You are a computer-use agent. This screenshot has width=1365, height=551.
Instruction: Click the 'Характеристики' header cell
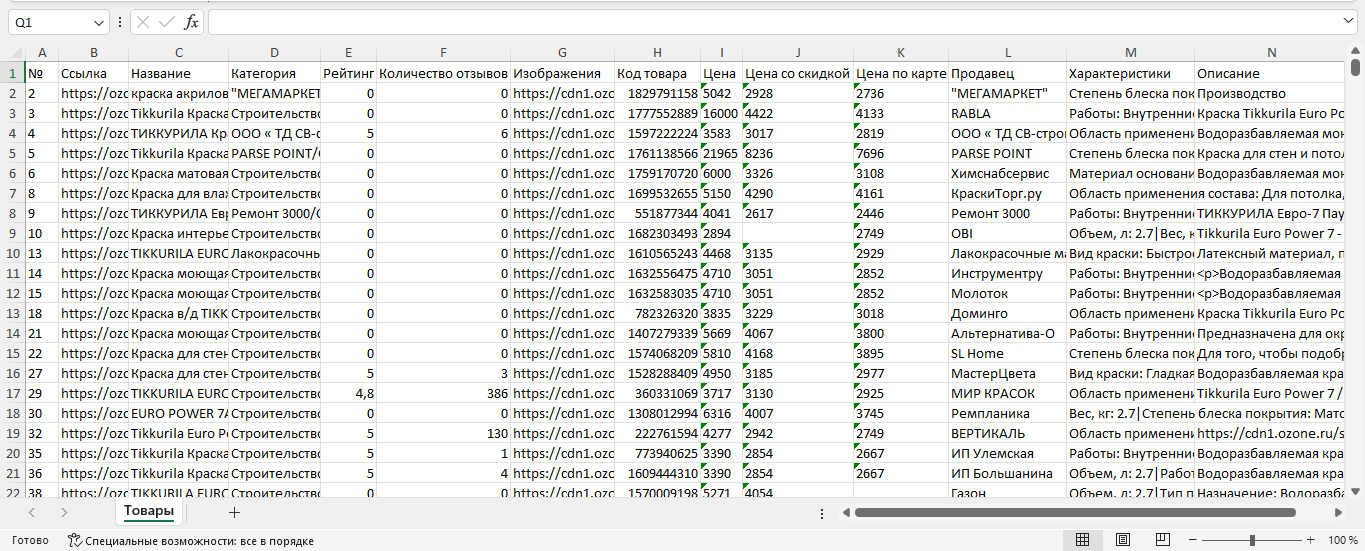point(1131,73)
